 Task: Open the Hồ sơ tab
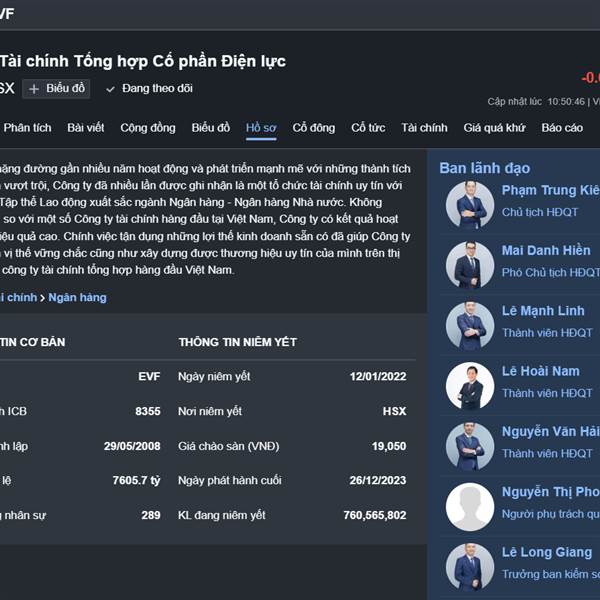(261, 128)
